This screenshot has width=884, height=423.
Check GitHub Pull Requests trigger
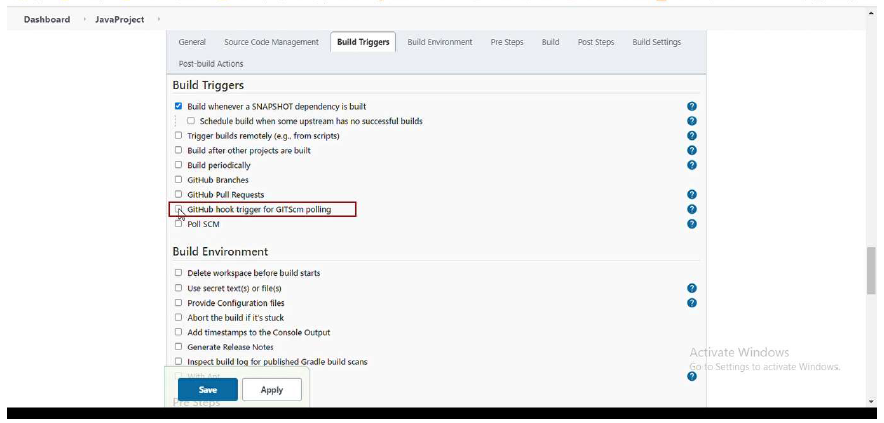[178, 193]
